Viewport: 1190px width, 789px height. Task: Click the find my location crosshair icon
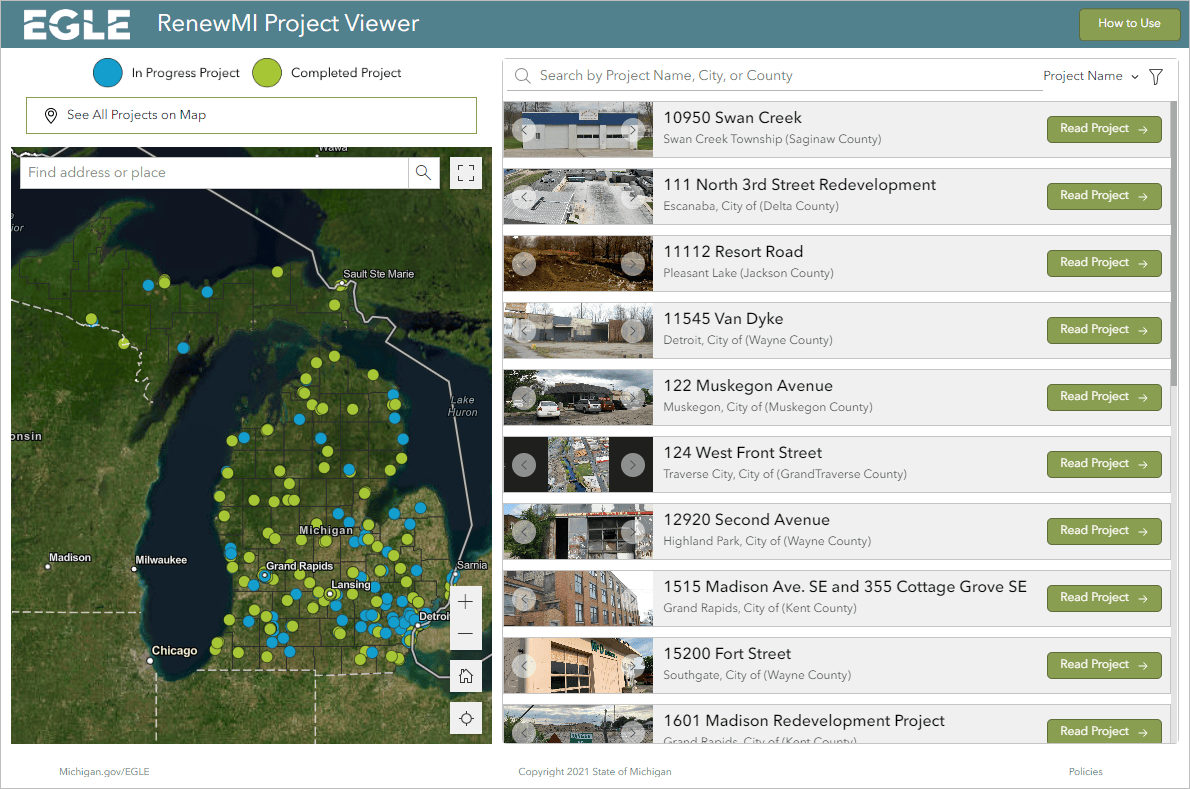[x=465, y=717]
